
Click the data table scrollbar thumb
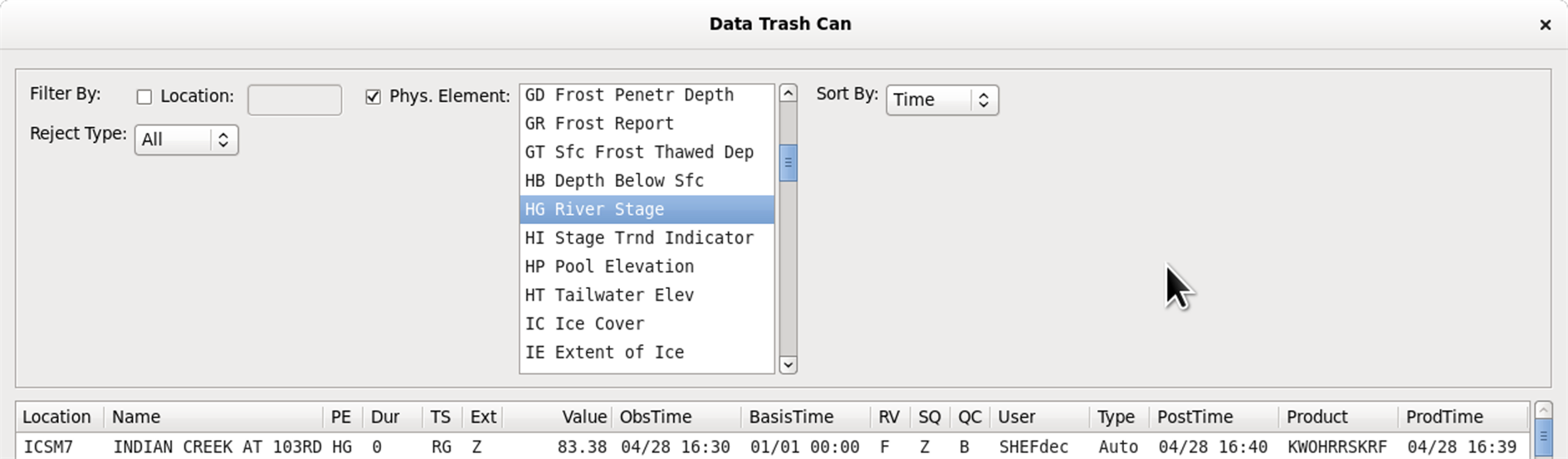click(1544, 437)
